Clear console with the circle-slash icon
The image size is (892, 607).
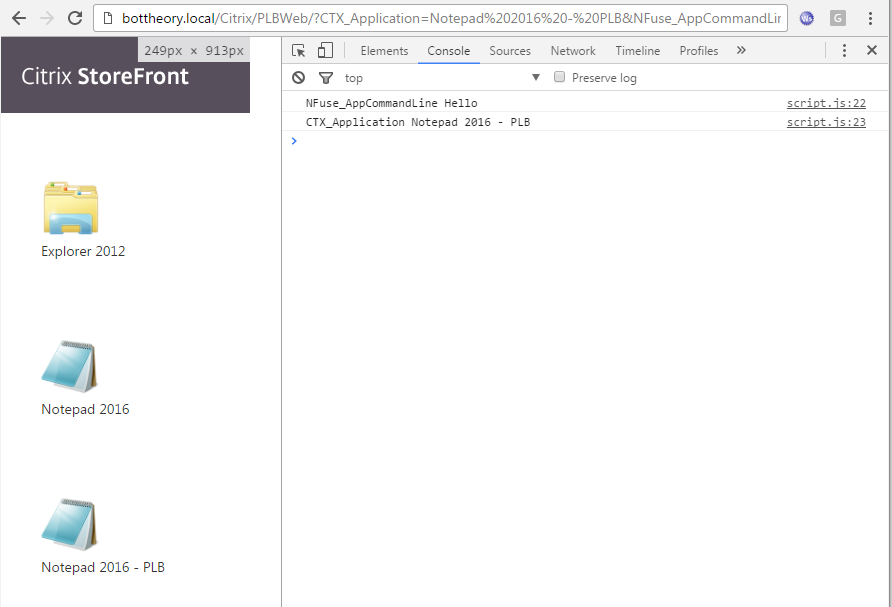tap(299, 78)
